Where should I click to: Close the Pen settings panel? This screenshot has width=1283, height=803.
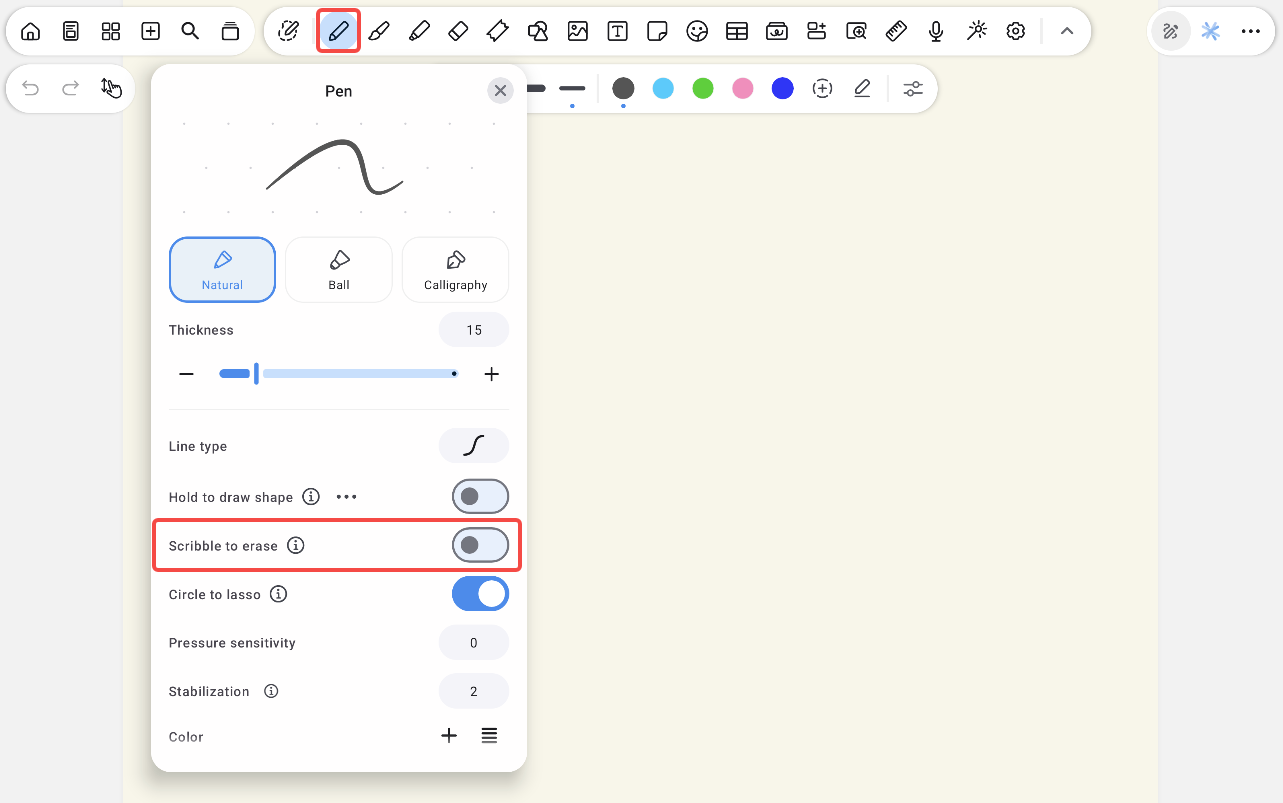point(501,91)
